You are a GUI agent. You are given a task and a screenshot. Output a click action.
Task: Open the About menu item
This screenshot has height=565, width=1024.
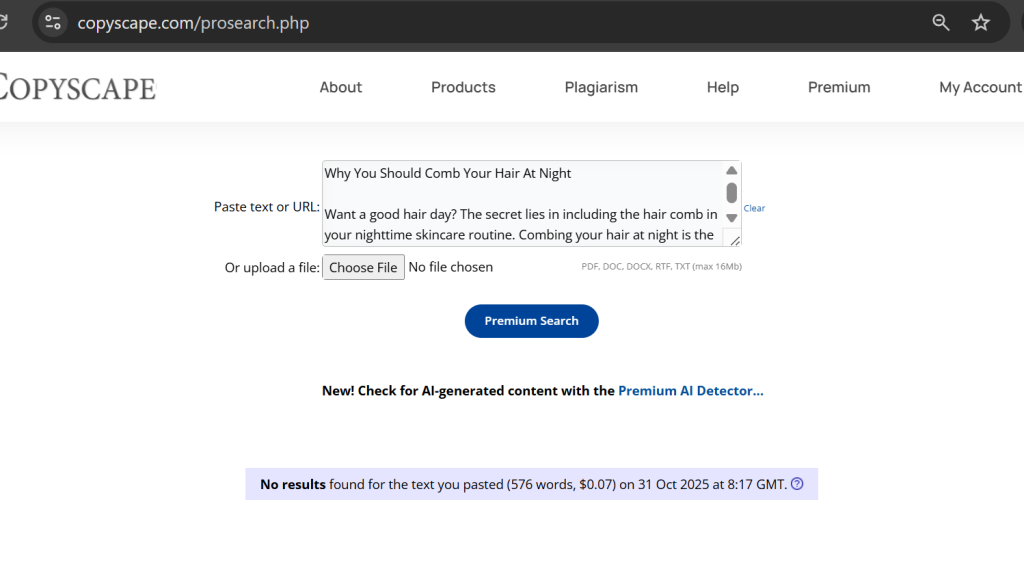(340, 87)
